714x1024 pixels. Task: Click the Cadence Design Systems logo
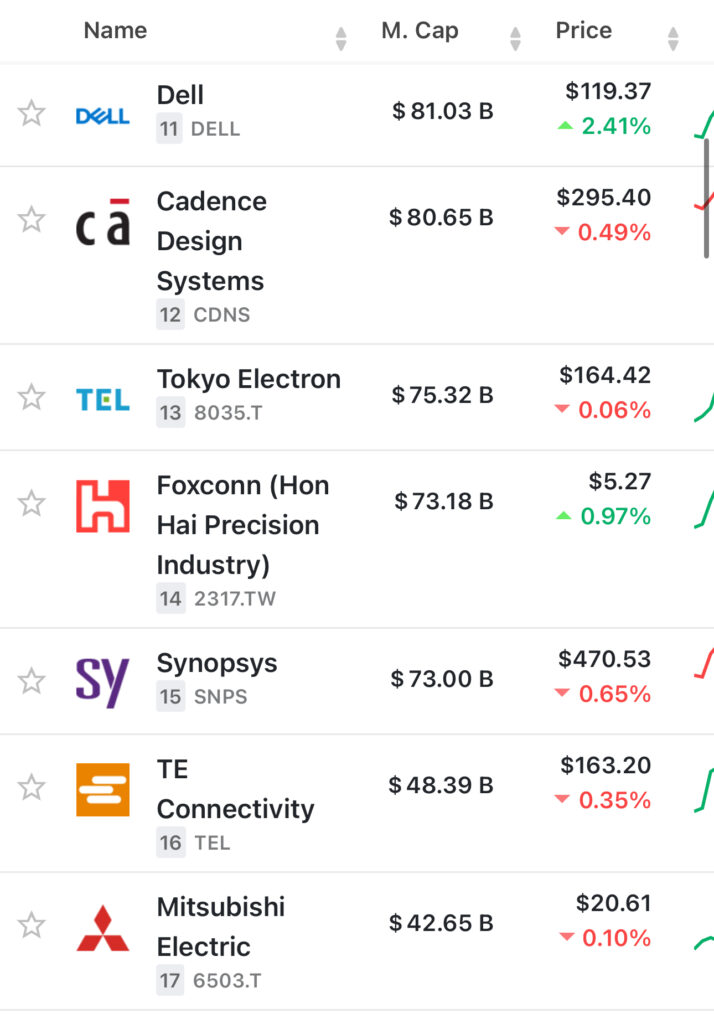(x=103, y=223)
